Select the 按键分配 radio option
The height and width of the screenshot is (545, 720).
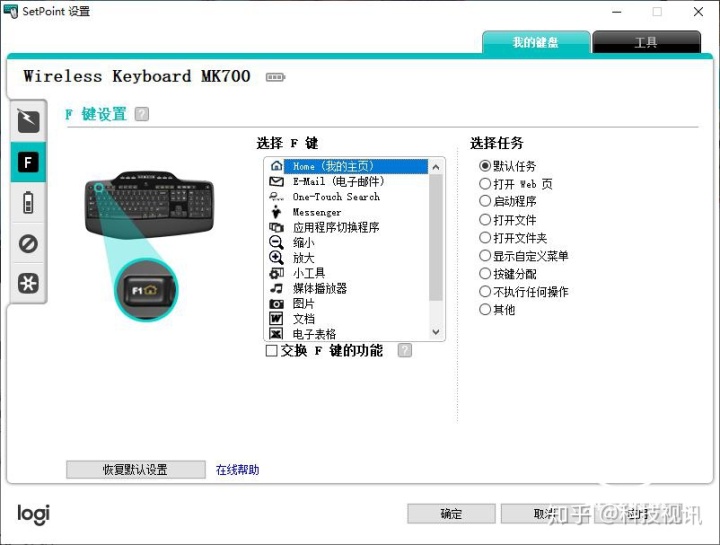485,274
